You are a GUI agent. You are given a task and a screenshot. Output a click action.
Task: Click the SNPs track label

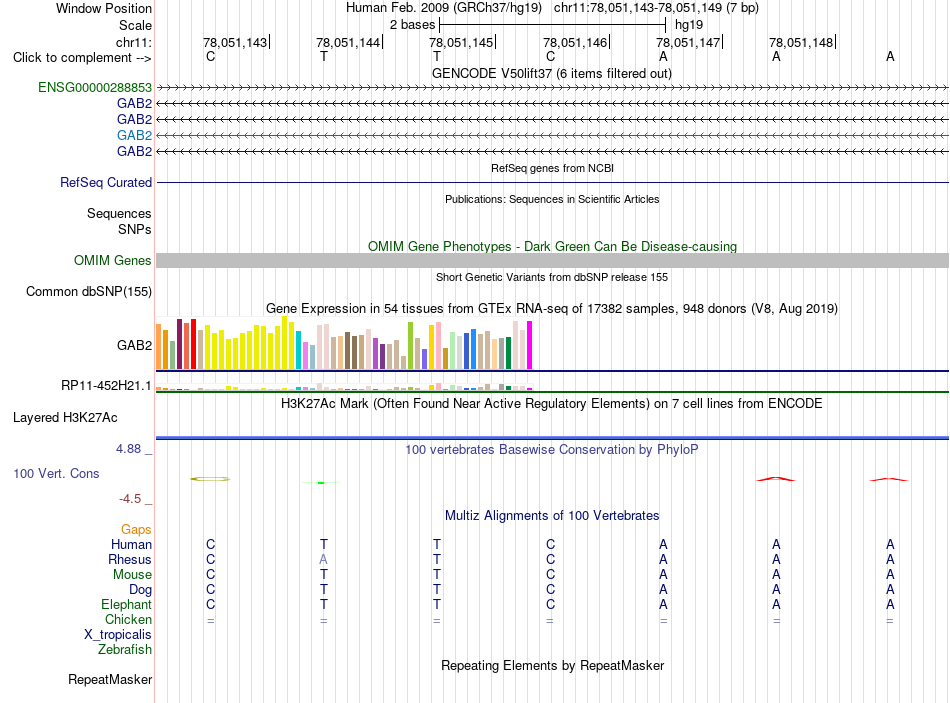tap(135, 229)
